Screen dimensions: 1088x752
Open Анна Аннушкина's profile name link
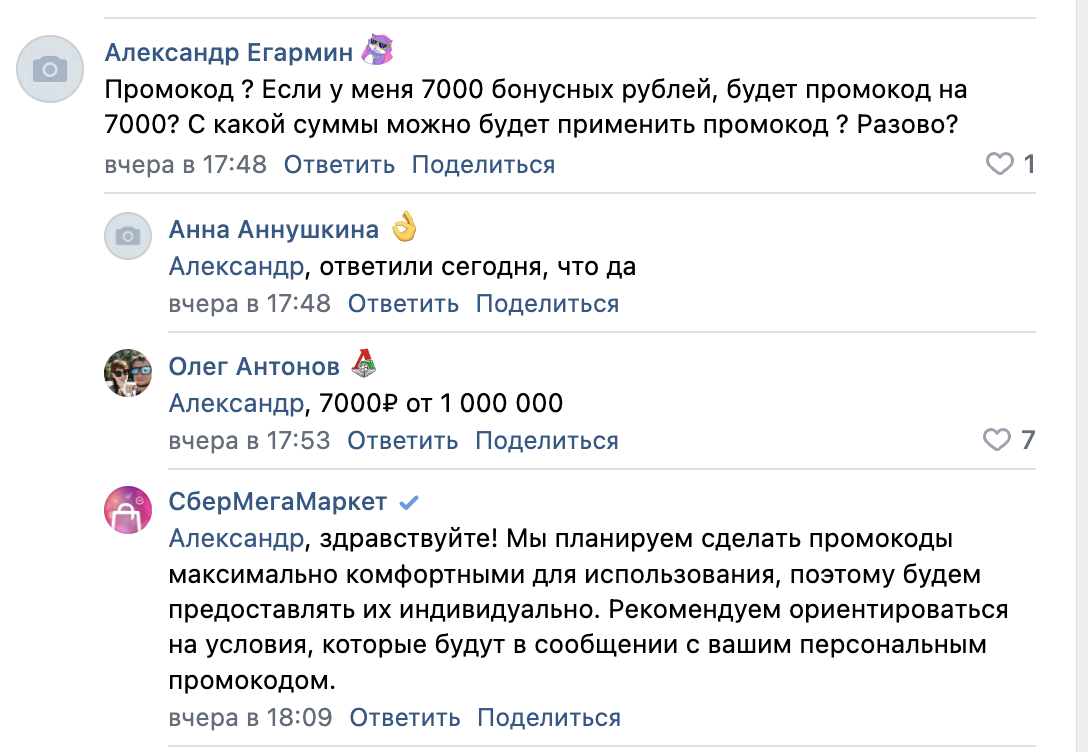[x=274, y=230]
